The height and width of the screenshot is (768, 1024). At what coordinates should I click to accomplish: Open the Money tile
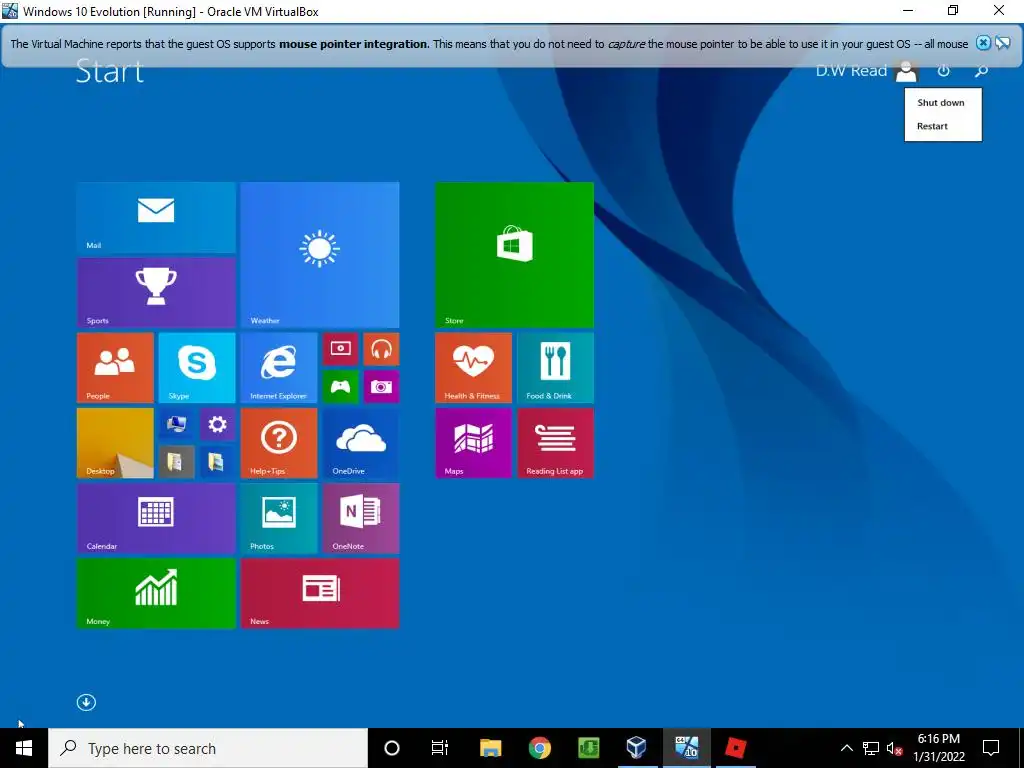tap(156, 594)
